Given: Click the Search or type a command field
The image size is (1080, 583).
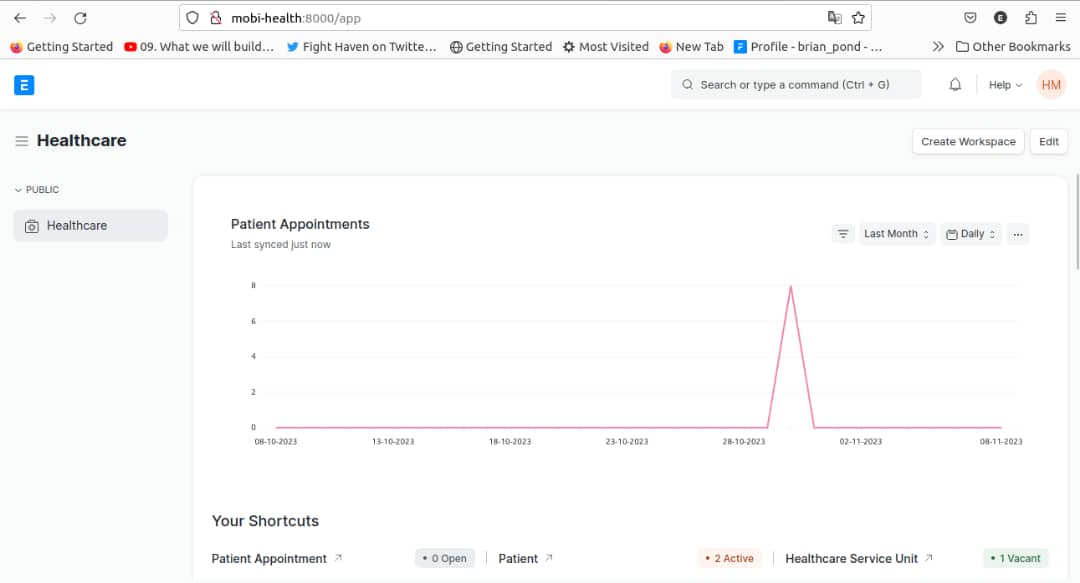Looking at the screenshot, I should coord(795,85).
